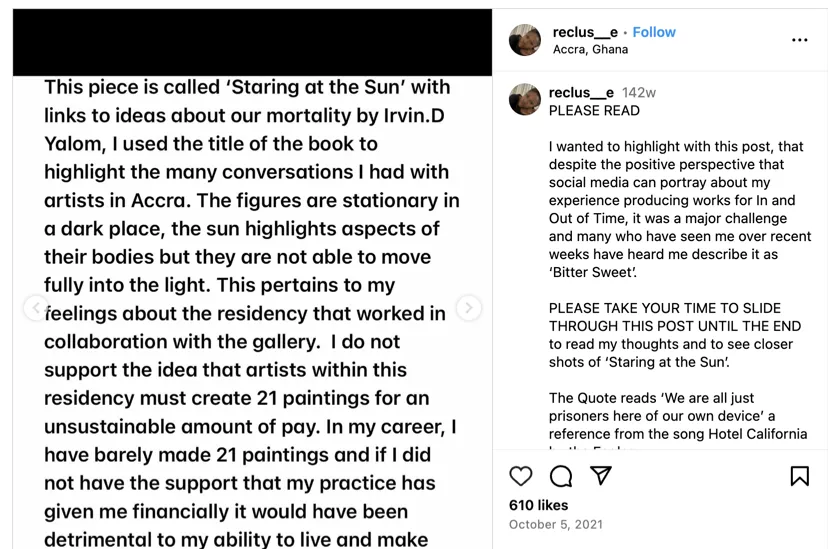This screenshot has height=549, width=828.
Task: Open the three-dot more options menu
Action: [x=799, y=40]
